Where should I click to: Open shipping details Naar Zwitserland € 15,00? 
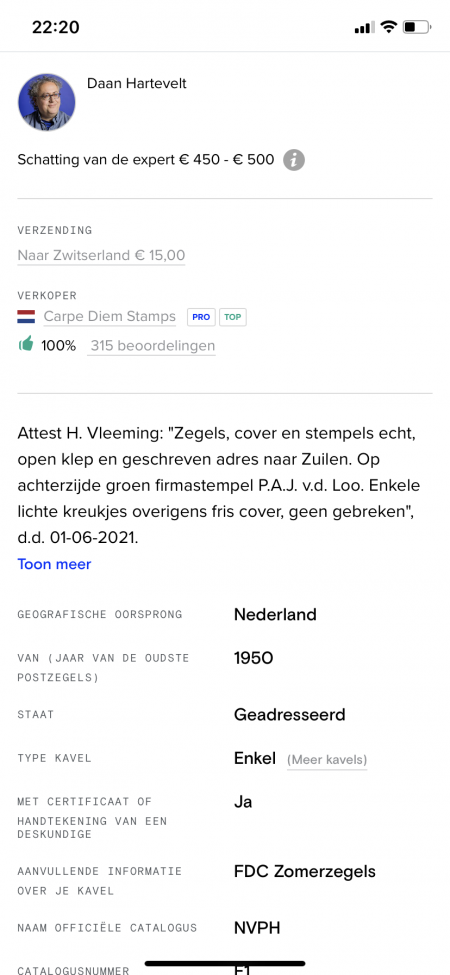(x=101, y=256)
